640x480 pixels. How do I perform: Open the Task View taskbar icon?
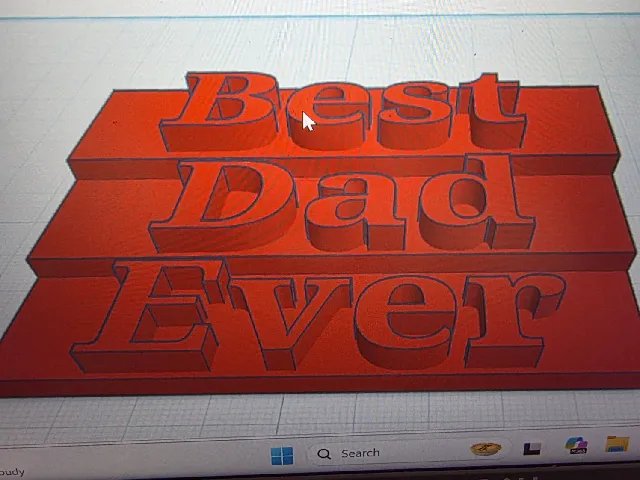532,448
